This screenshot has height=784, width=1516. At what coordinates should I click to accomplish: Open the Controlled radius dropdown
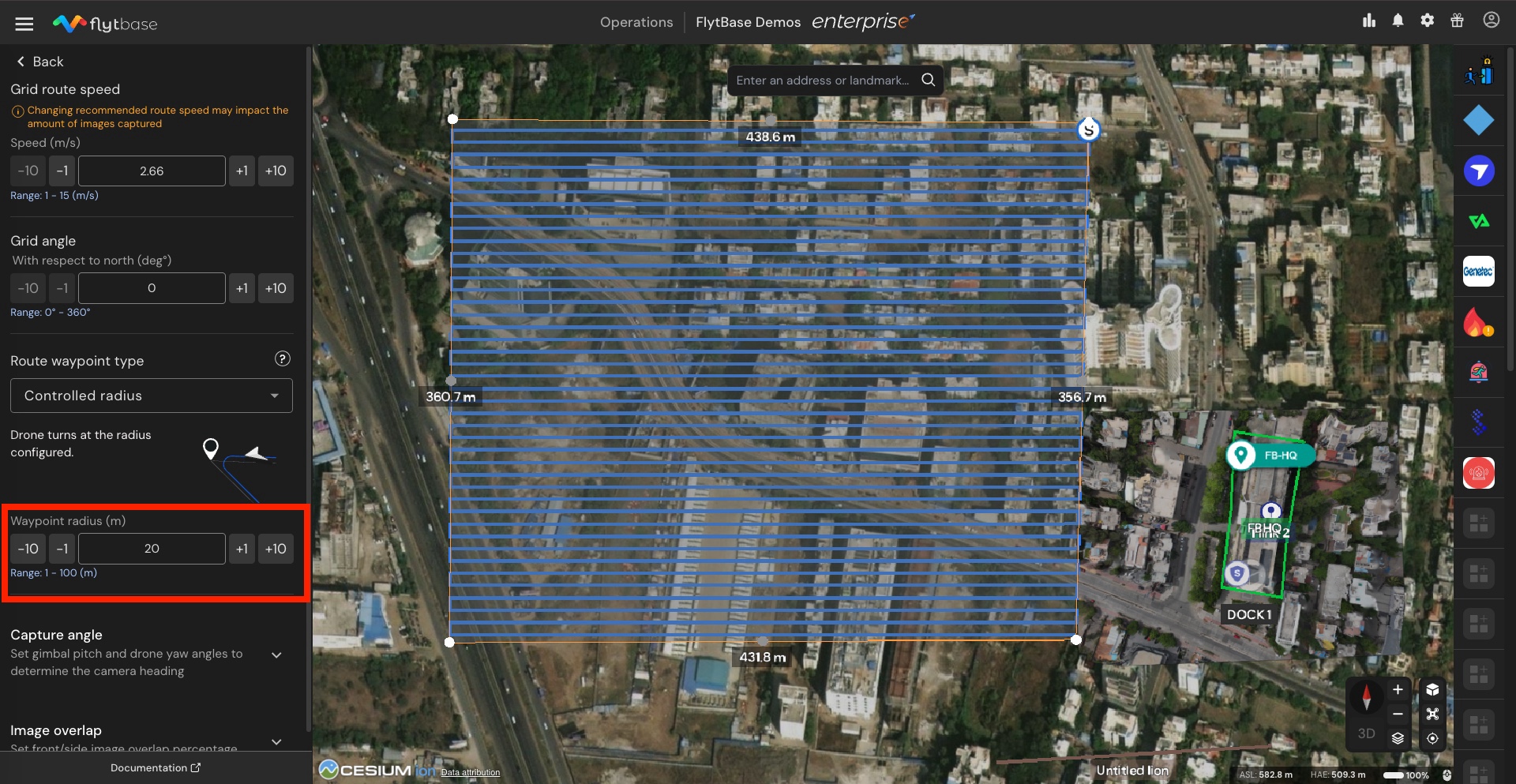tap(152, 396)
